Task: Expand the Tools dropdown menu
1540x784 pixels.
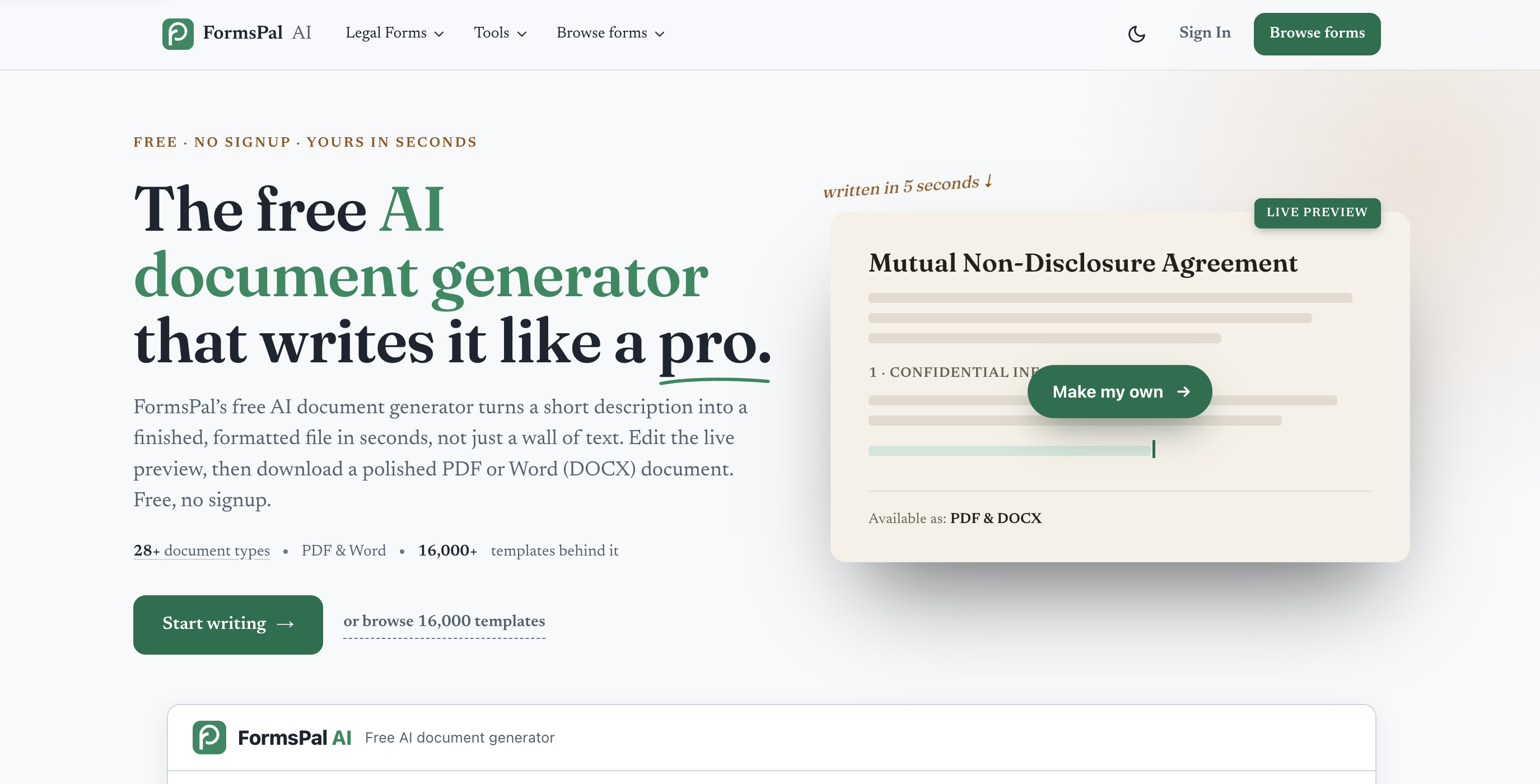Action: click(500, 33)
